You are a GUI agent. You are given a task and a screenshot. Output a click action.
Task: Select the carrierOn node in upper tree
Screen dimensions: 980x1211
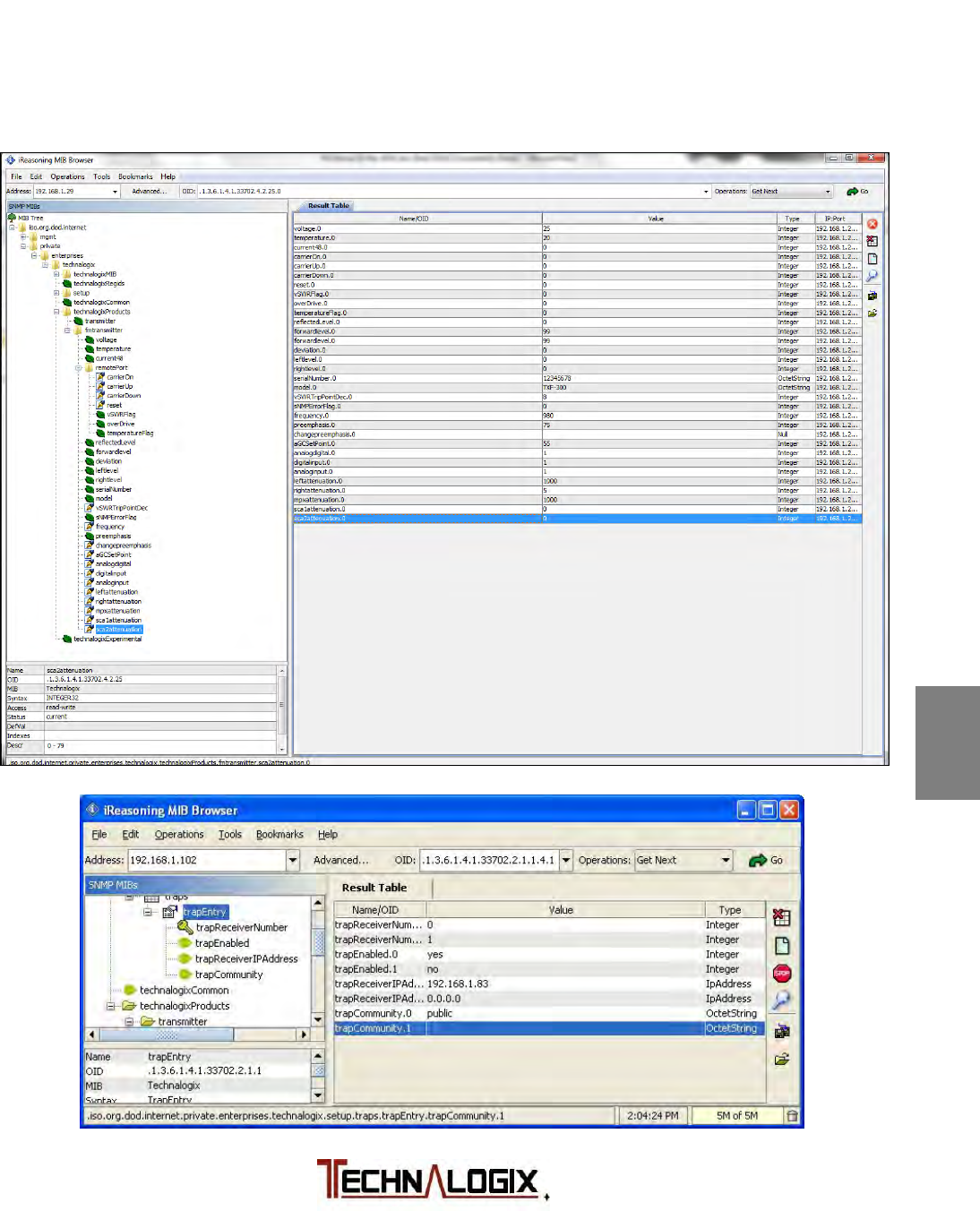click(x=120, y=377)
